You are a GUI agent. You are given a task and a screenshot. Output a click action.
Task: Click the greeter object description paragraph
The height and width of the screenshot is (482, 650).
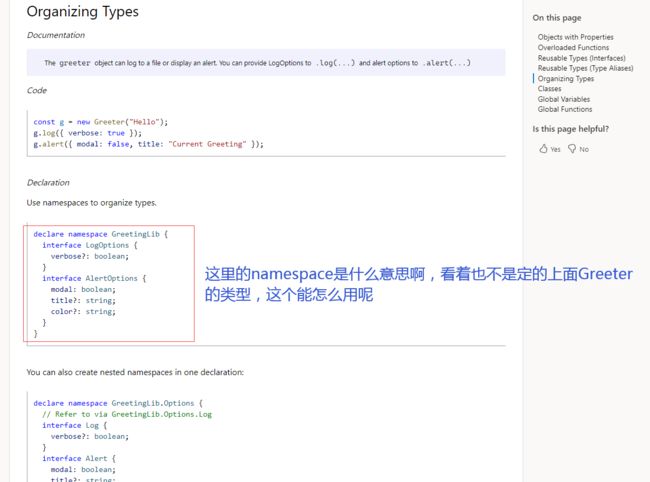257,63
